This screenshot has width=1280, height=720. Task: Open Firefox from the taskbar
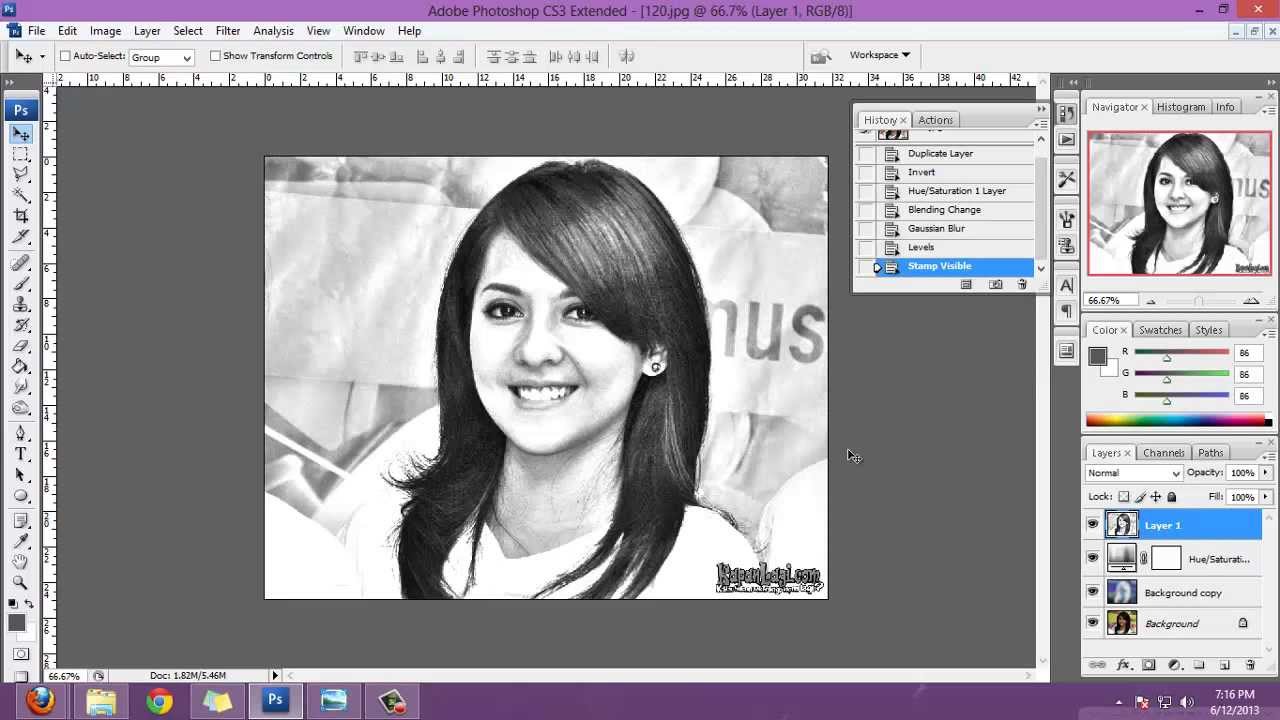coord(41,701)
